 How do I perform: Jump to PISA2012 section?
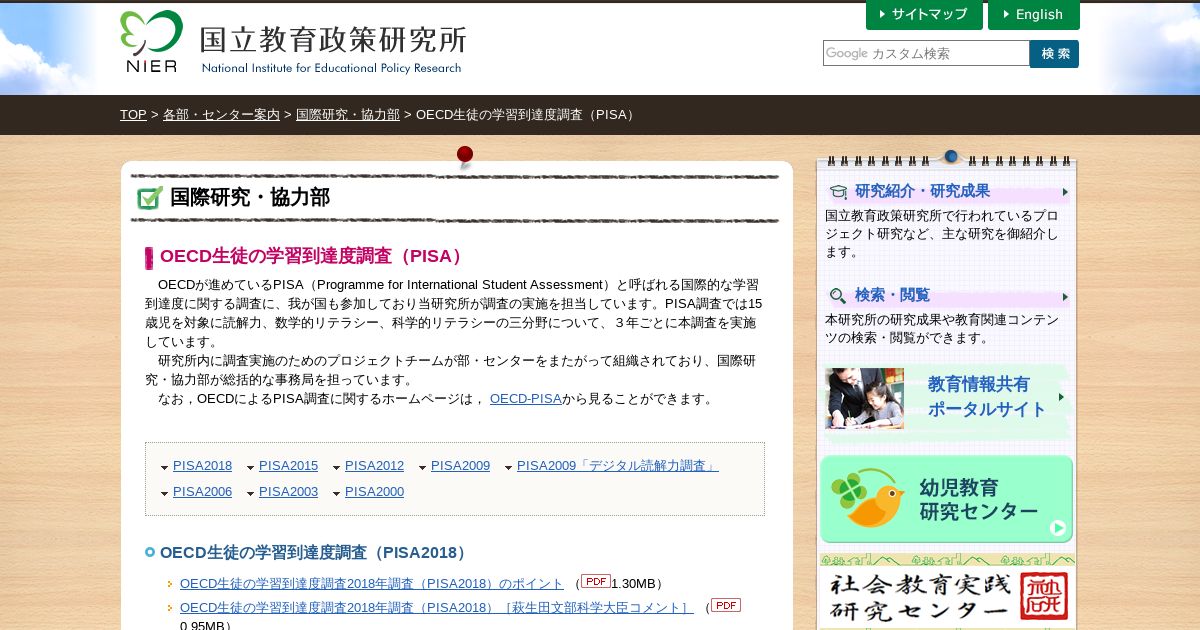coord(374,465)
